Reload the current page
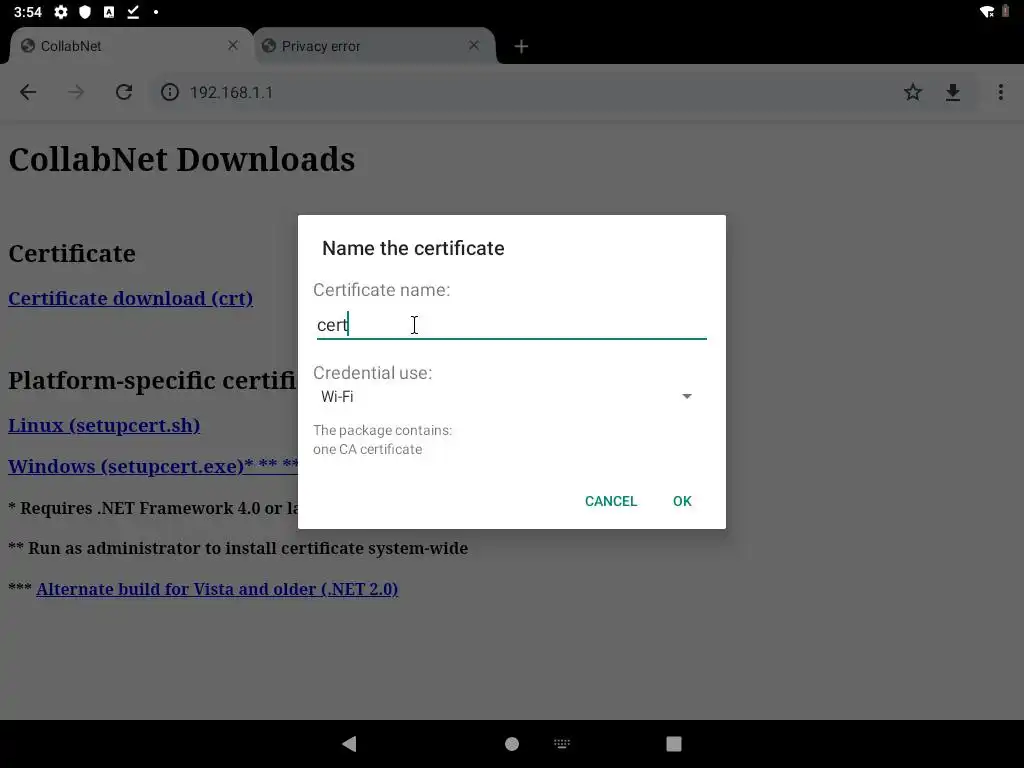Viewport: 1024px width, 768px height. tap(124, 92)
